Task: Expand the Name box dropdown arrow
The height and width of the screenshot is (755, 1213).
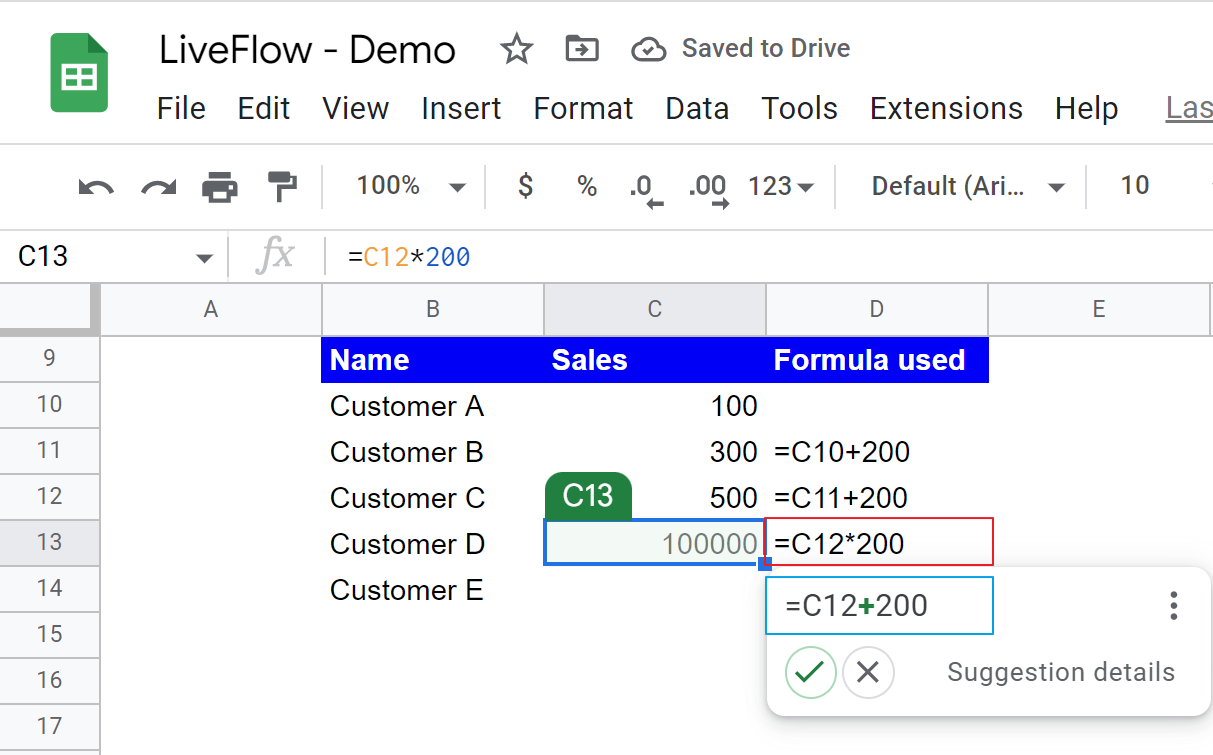Action: pos(205,258)
